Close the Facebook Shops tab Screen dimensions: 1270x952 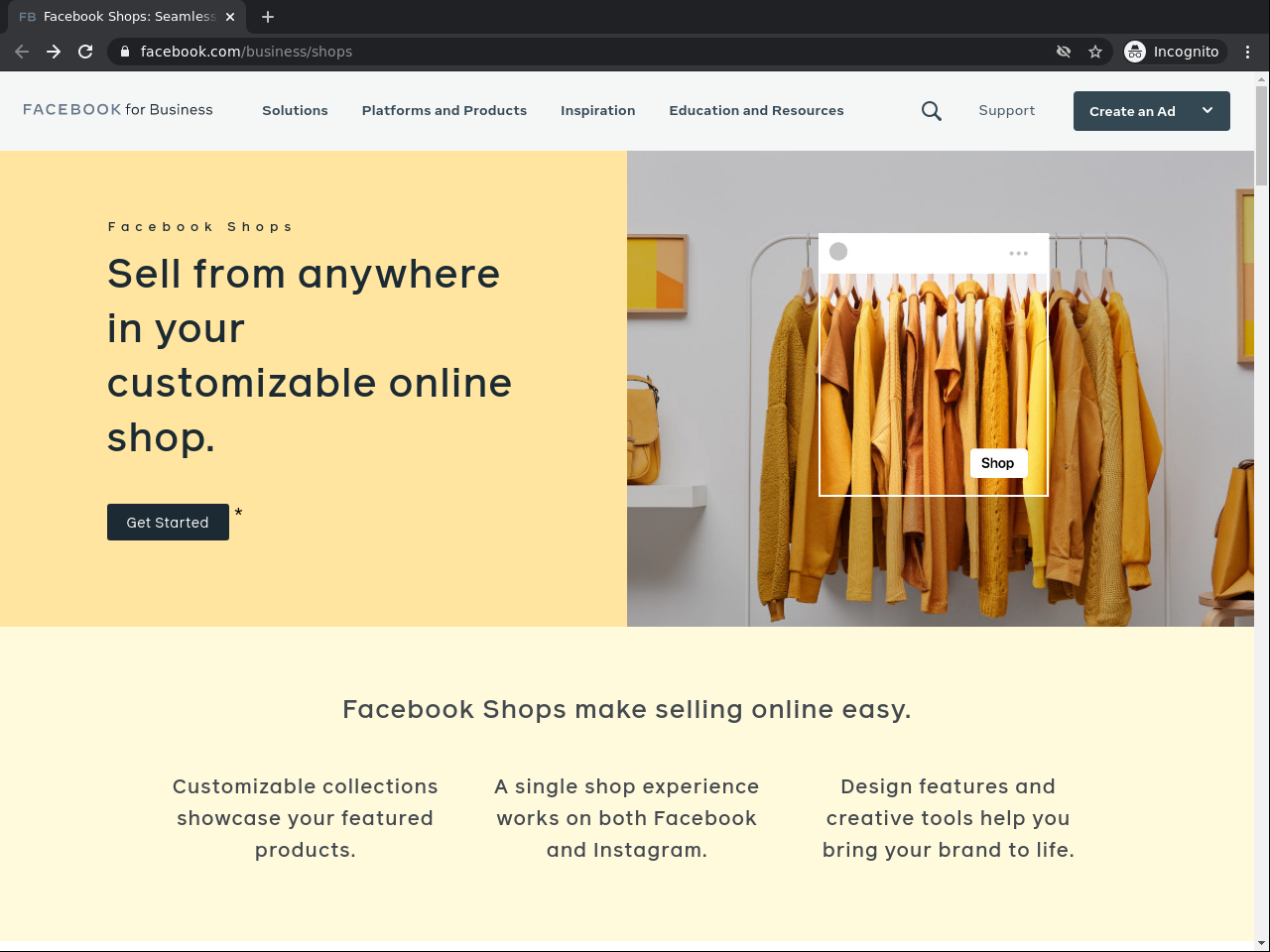coord(230,17)
